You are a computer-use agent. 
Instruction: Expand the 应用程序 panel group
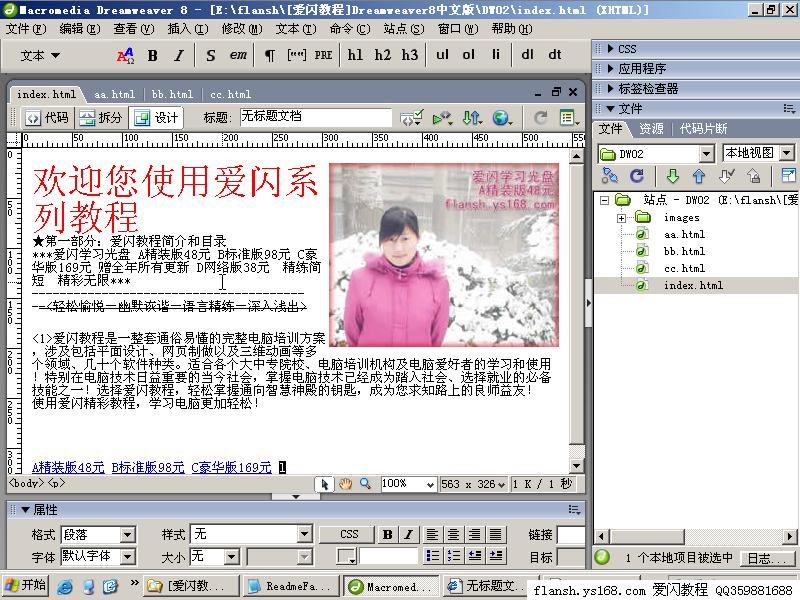point(610,68)
